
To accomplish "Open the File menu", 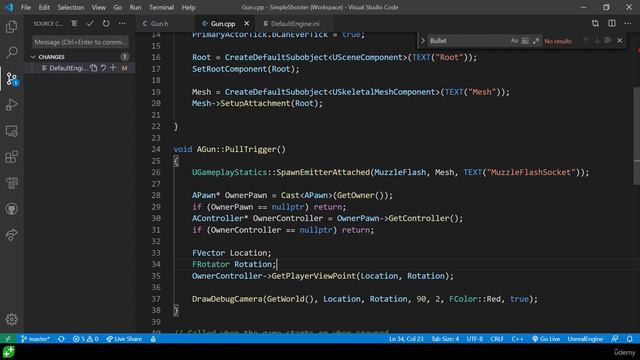I will 26,7.
